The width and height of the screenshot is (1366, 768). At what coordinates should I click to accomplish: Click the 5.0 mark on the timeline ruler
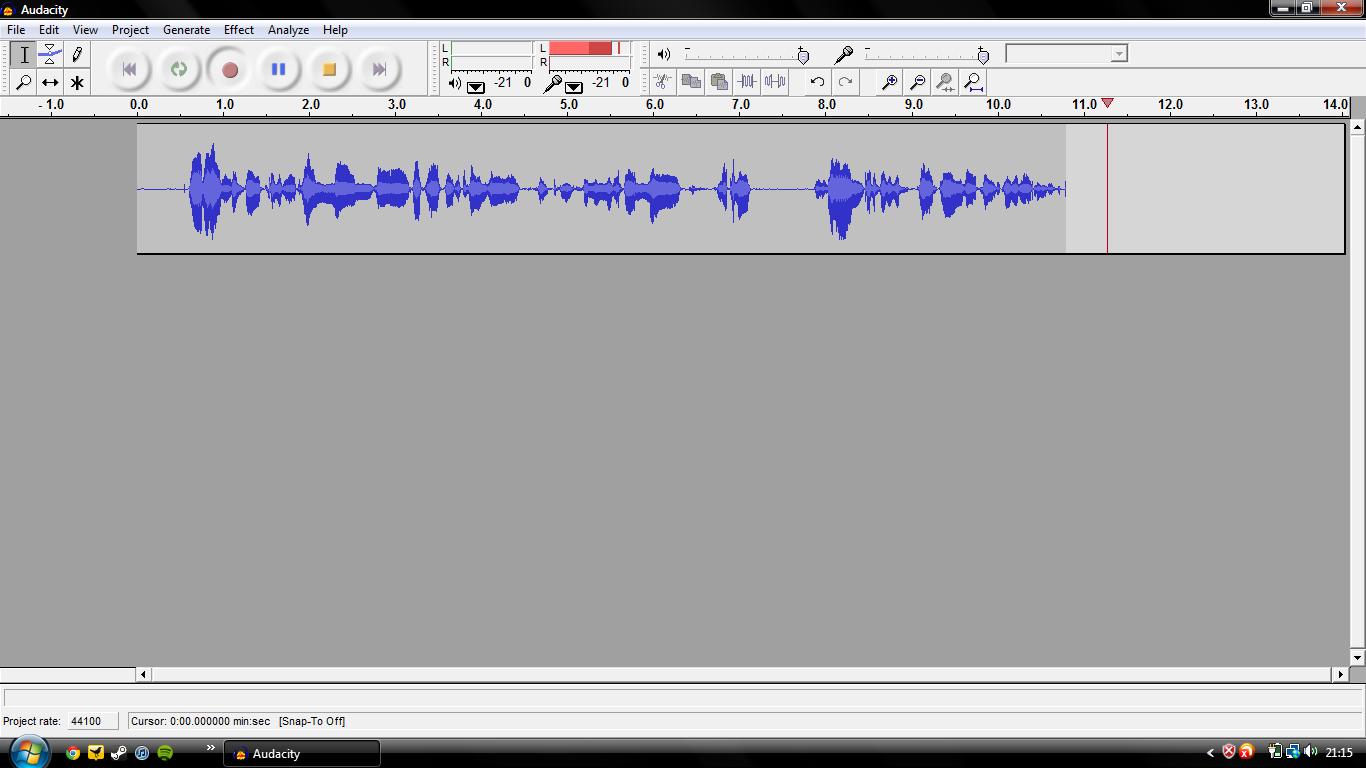click(568, 104)
